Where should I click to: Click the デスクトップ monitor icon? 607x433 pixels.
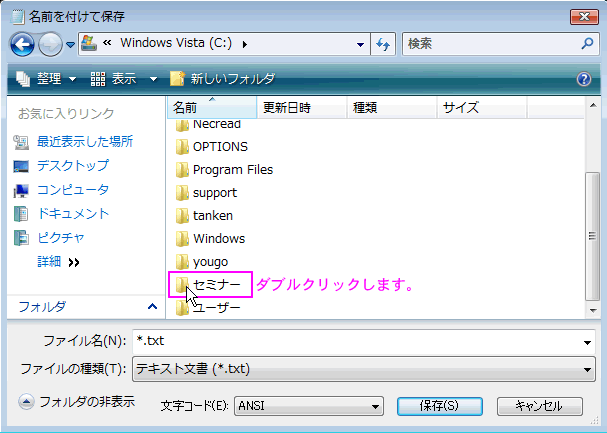21,166
